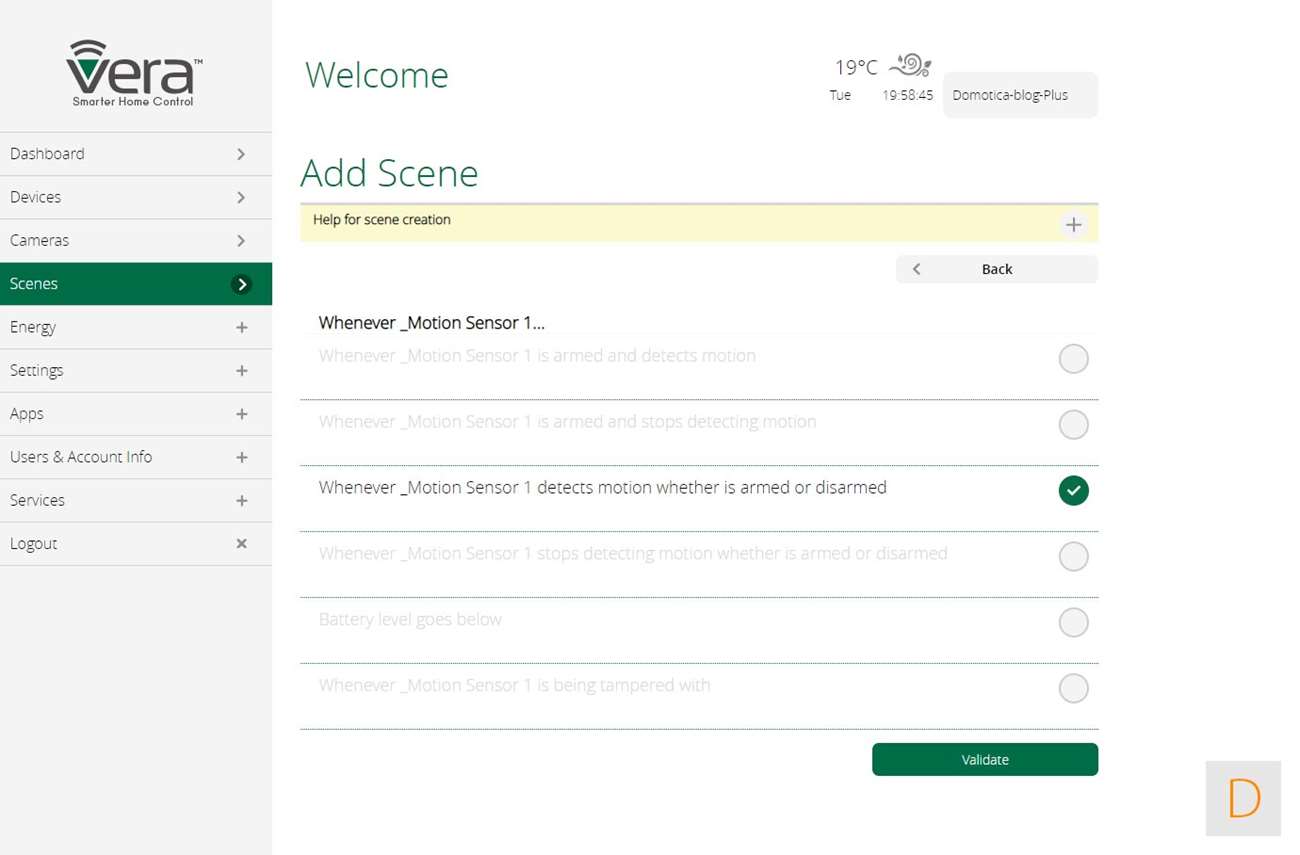This screenshot has width=1300, height=855.
Task: Expand the Help for scene creation panel
Action: pos(1073,225)
